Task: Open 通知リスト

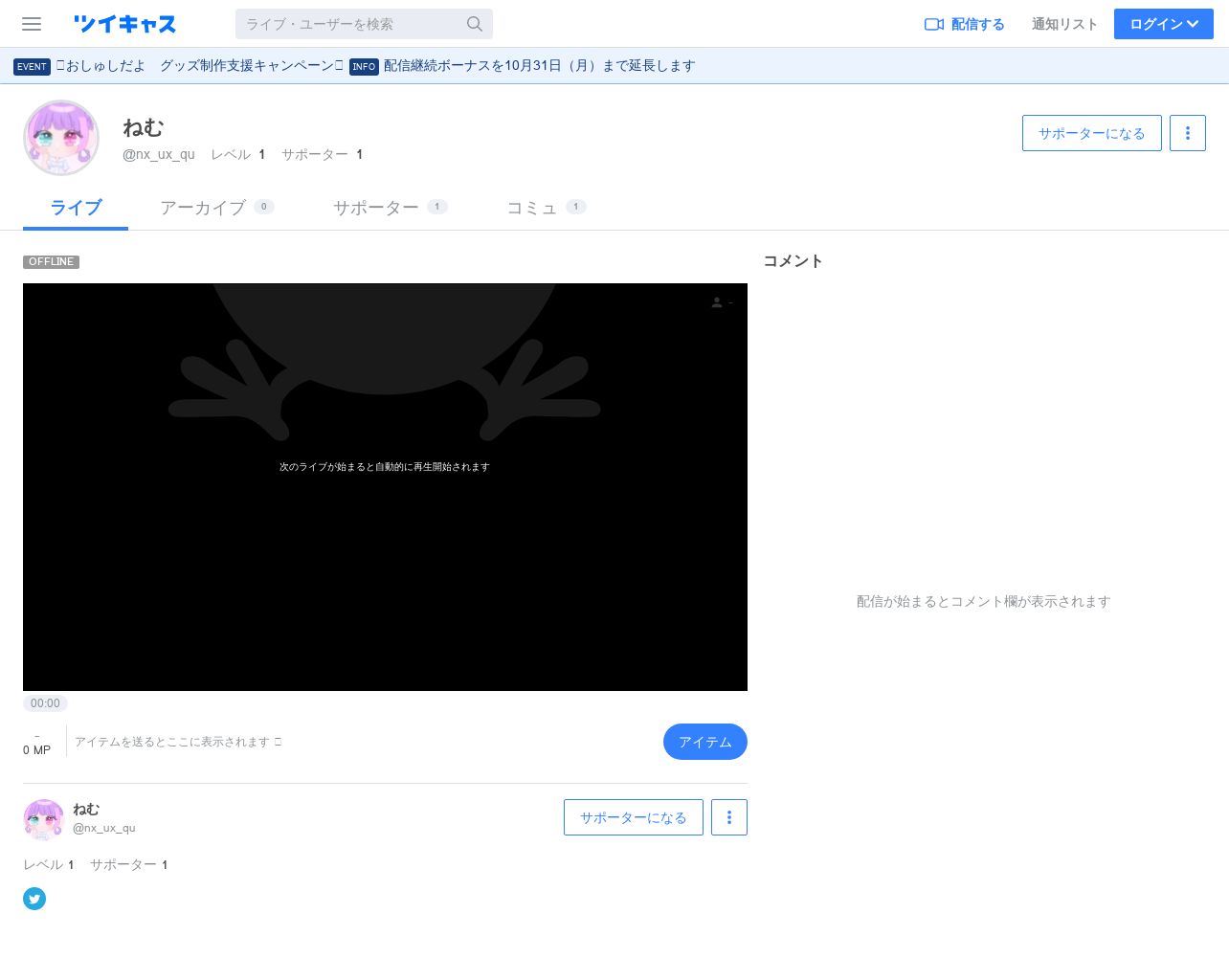Action: click(x=1064, y=24)
